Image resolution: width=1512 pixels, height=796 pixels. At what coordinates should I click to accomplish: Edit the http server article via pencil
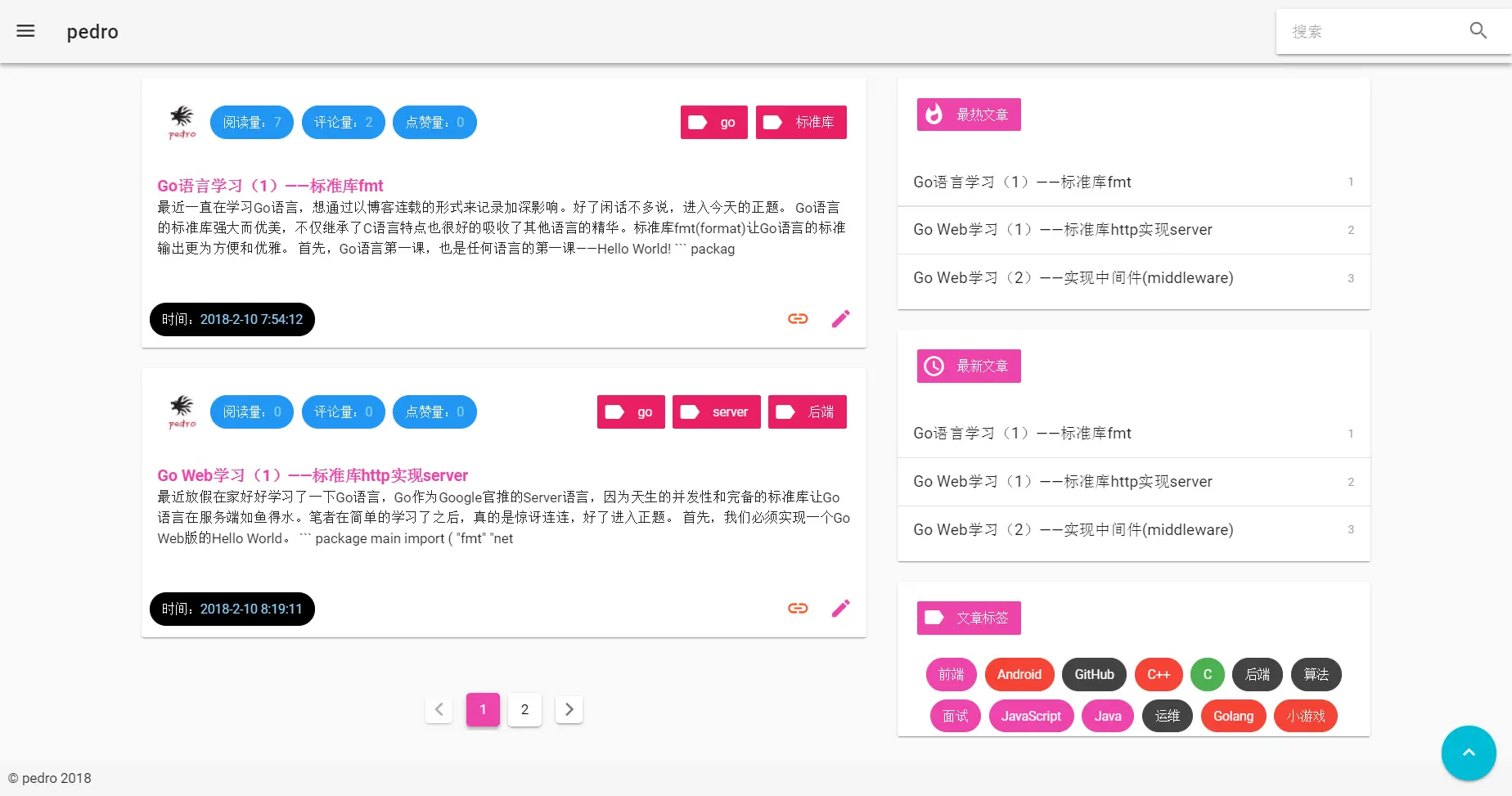tap(840, 608)
